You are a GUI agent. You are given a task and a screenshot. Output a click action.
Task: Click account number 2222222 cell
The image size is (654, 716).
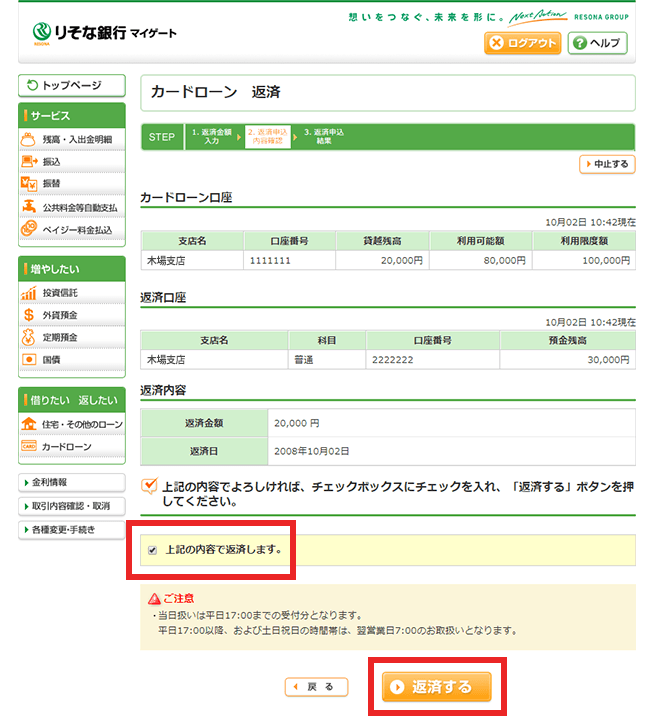pos(432,360)
